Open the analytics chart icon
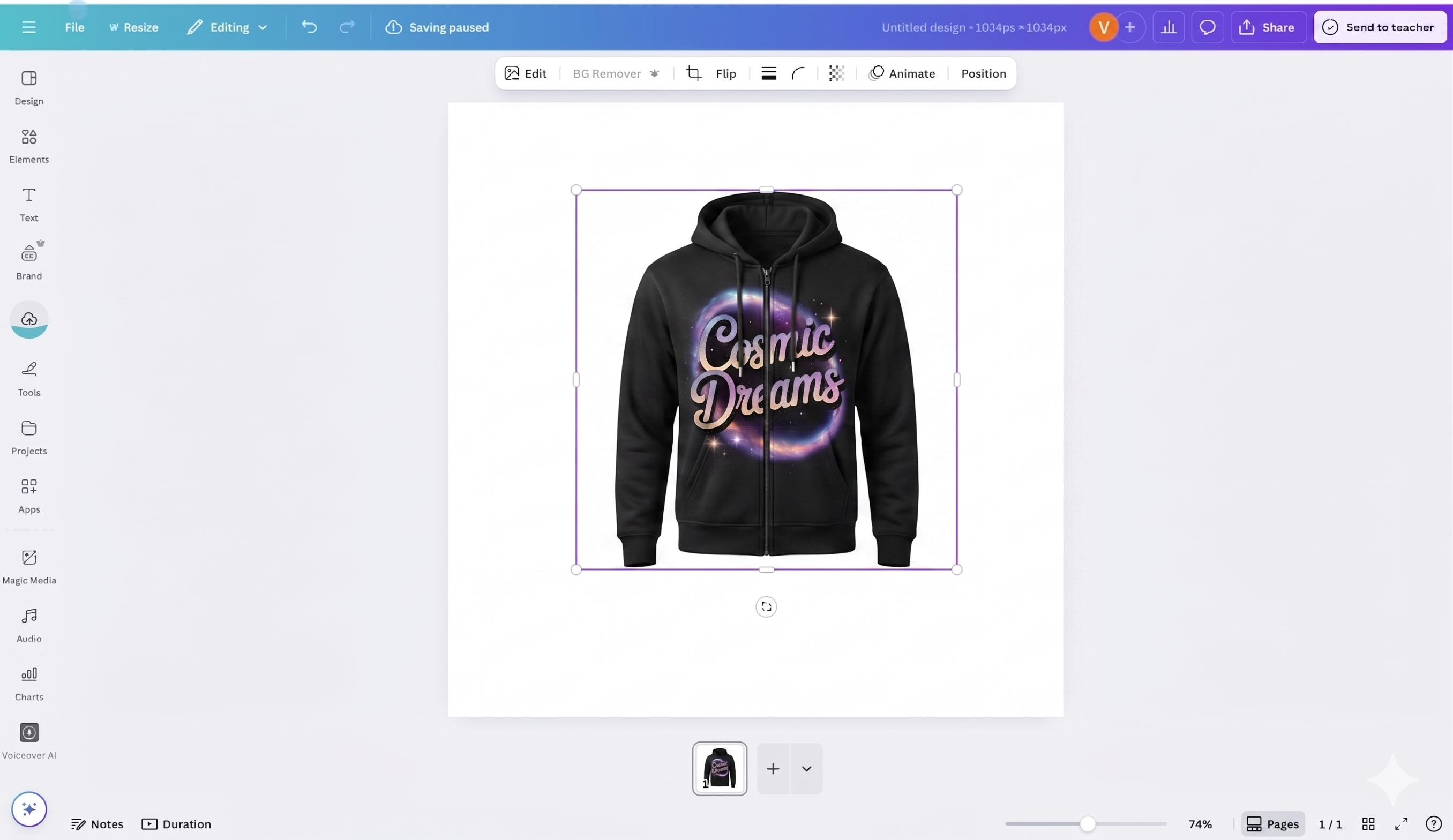 [1169, 27]
